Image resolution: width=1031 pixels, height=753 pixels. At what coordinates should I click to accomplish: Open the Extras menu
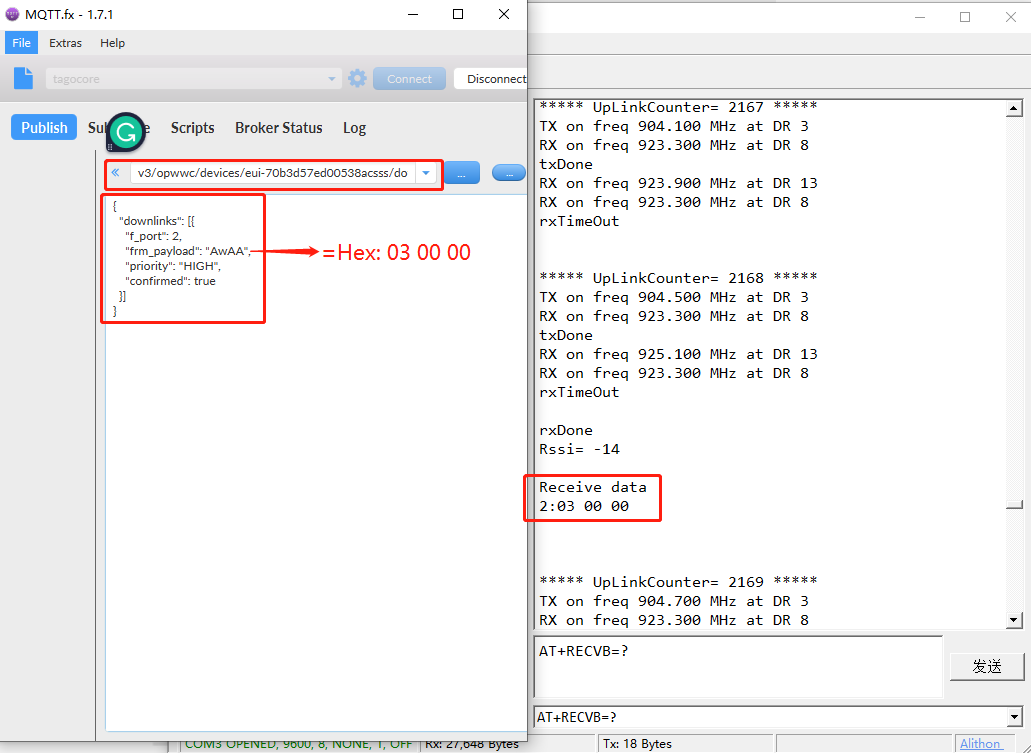click(x=65, y=43)
